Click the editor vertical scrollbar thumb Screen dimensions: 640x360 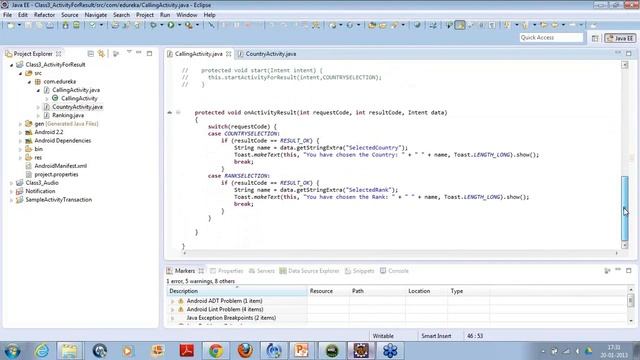point(624,208)
